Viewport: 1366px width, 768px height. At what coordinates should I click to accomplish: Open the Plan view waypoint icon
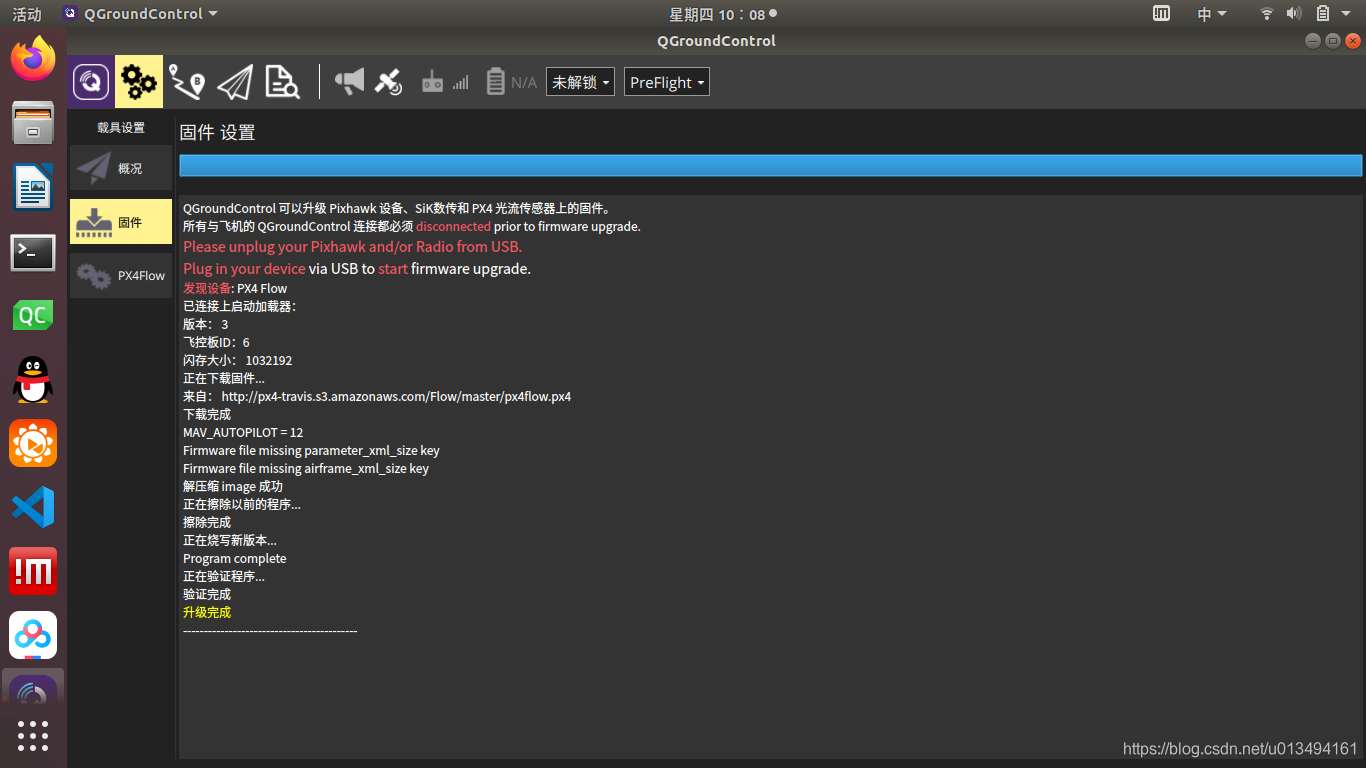pyautogui.click(x=187, y=82)
